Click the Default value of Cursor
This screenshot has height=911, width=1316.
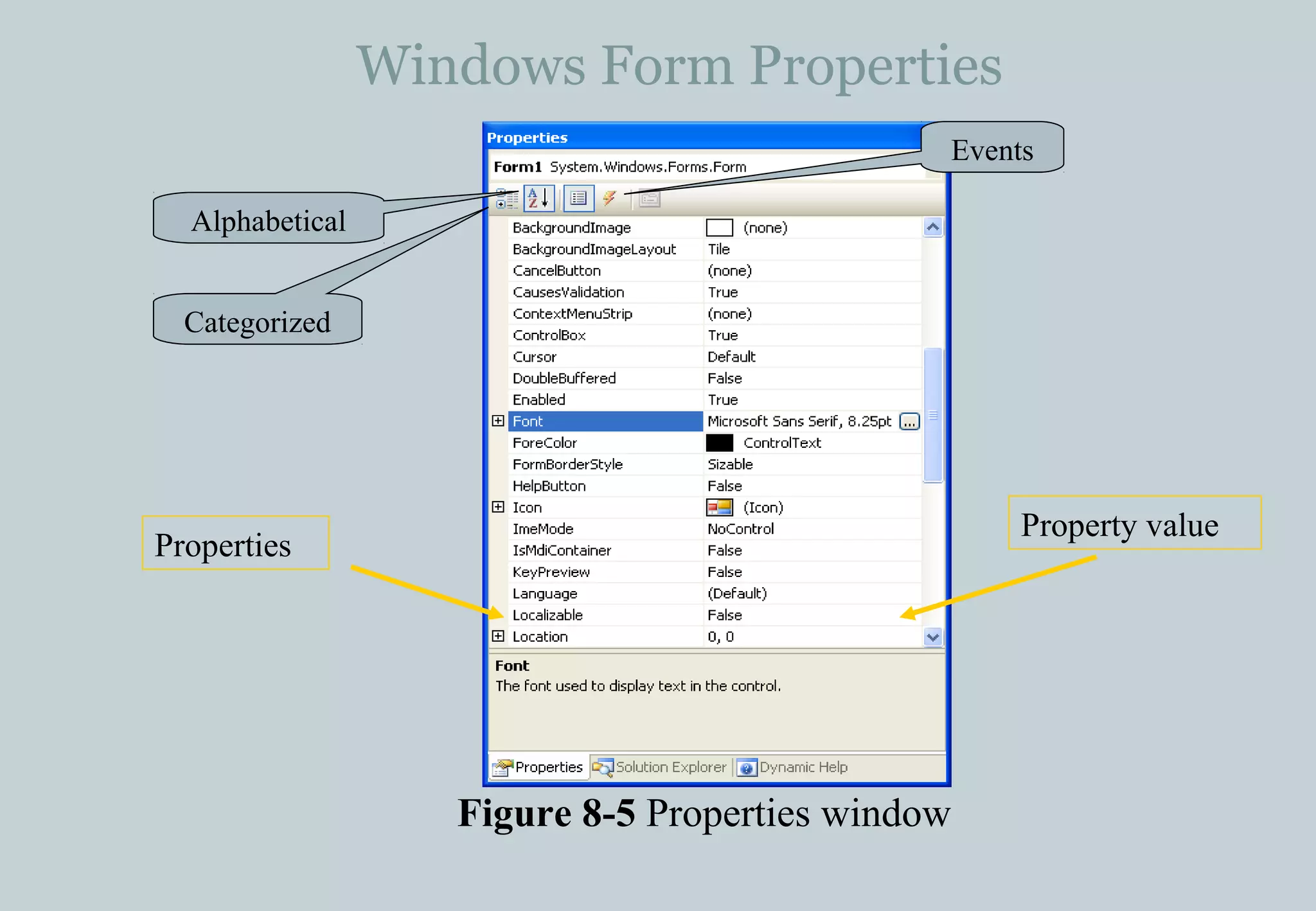click(731, 357)
